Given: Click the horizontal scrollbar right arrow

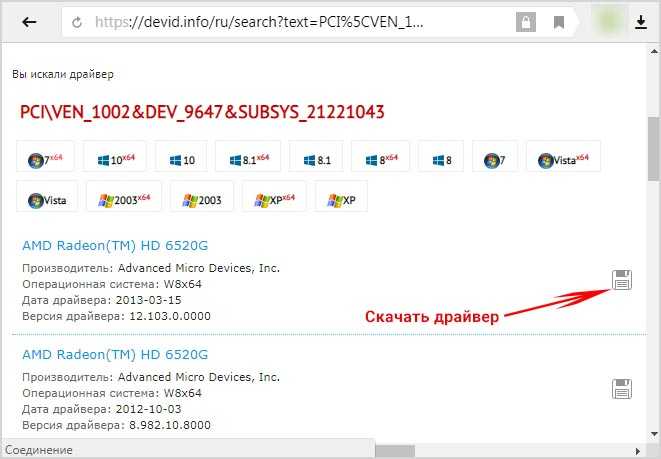Looking at the screenshot, I should 638,451.
